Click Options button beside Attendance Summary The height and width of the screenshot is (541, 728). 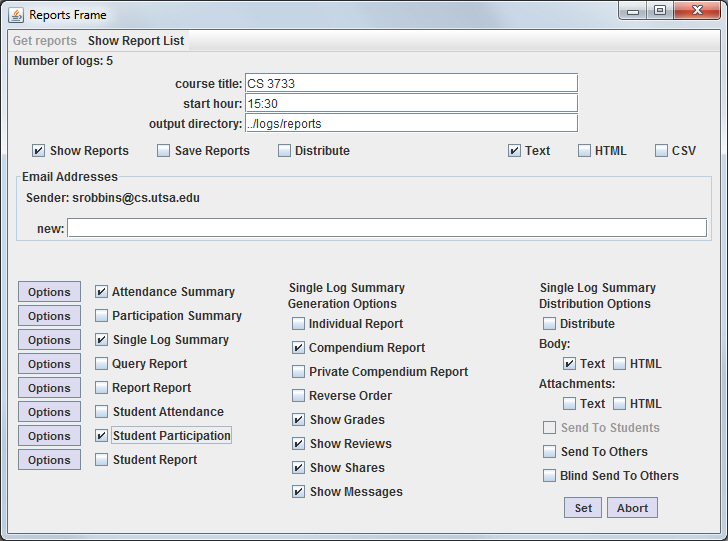pos(49,292)
